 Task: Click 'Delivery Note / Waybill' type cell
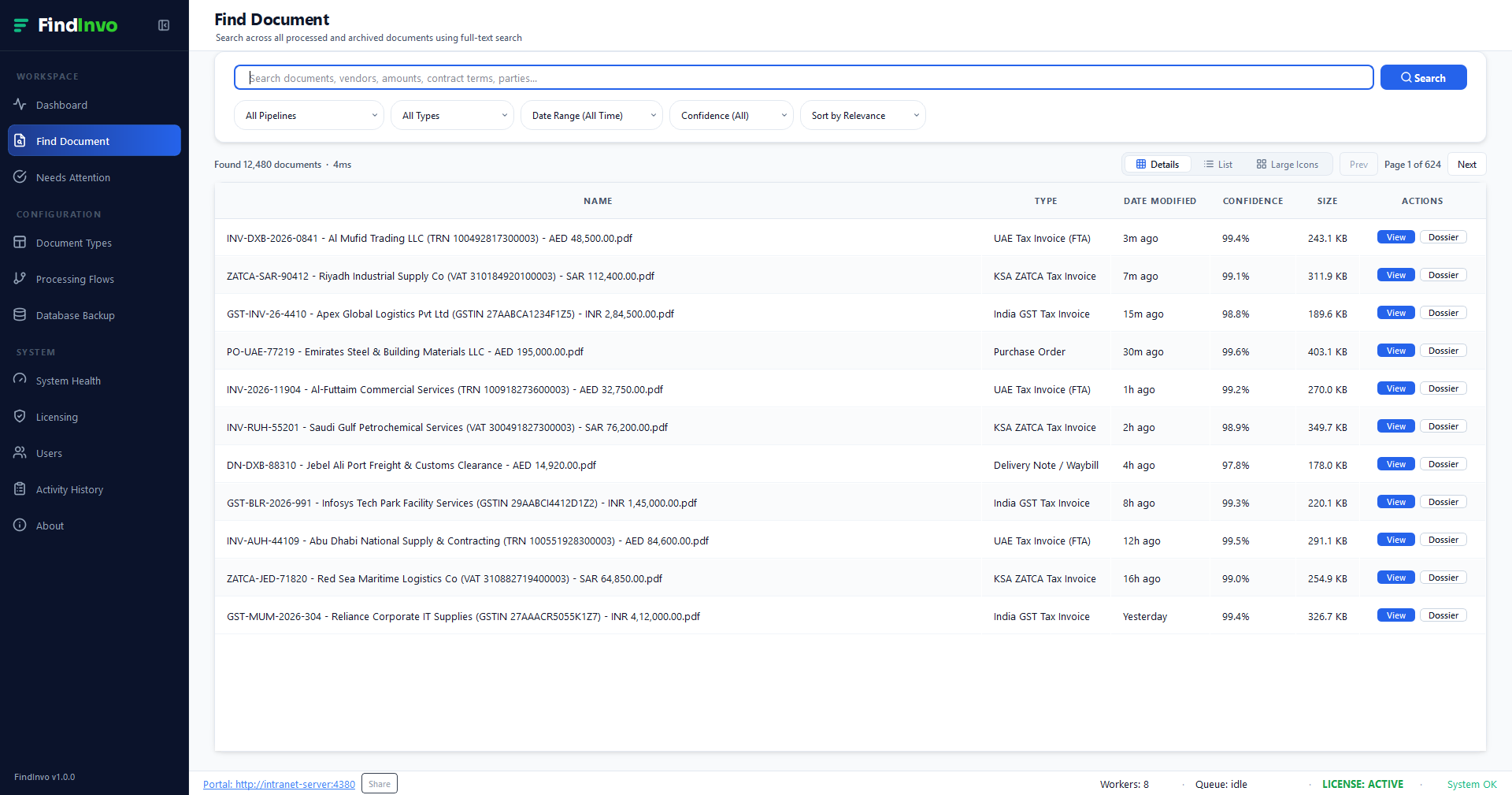coord(1046,465)
